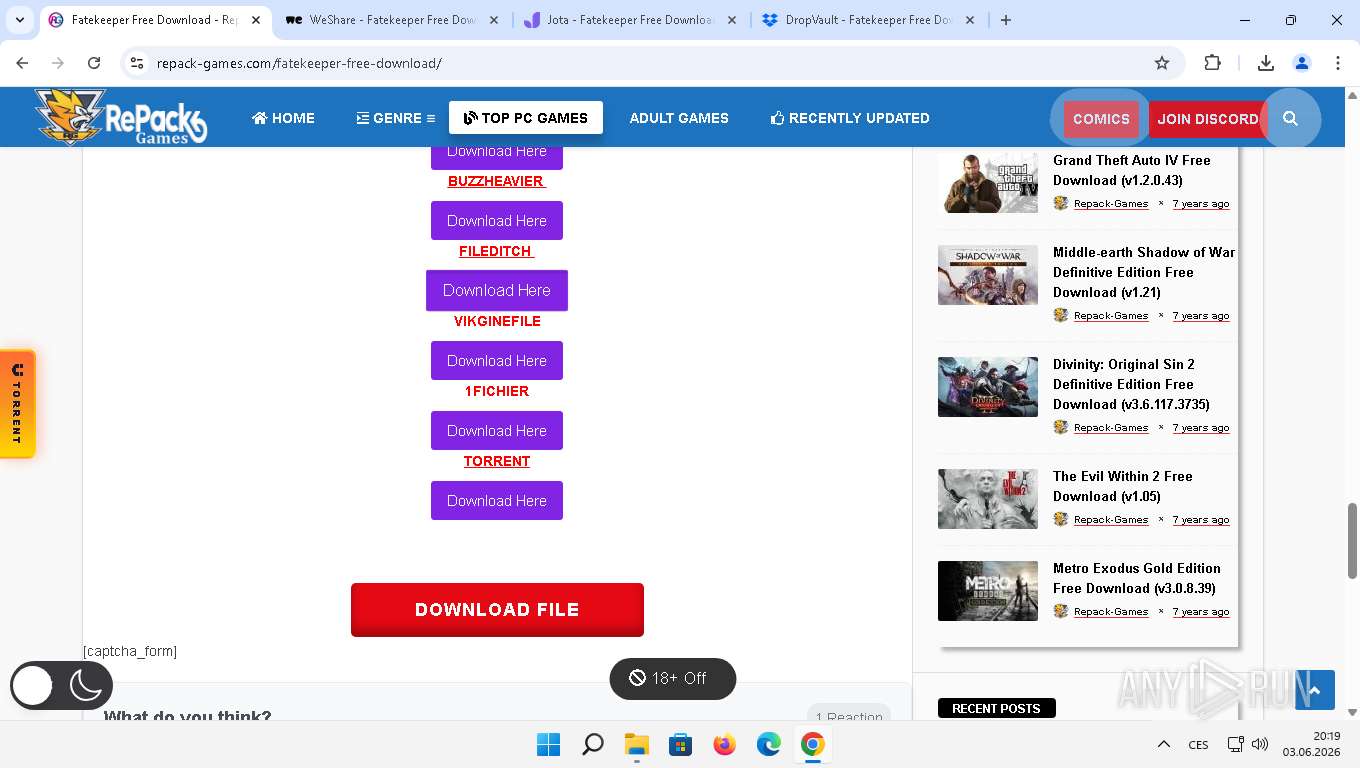This screenshot has height=768, width=1360.
Task: Open Microsoft Store from taskbar
Action: [681, 745]
